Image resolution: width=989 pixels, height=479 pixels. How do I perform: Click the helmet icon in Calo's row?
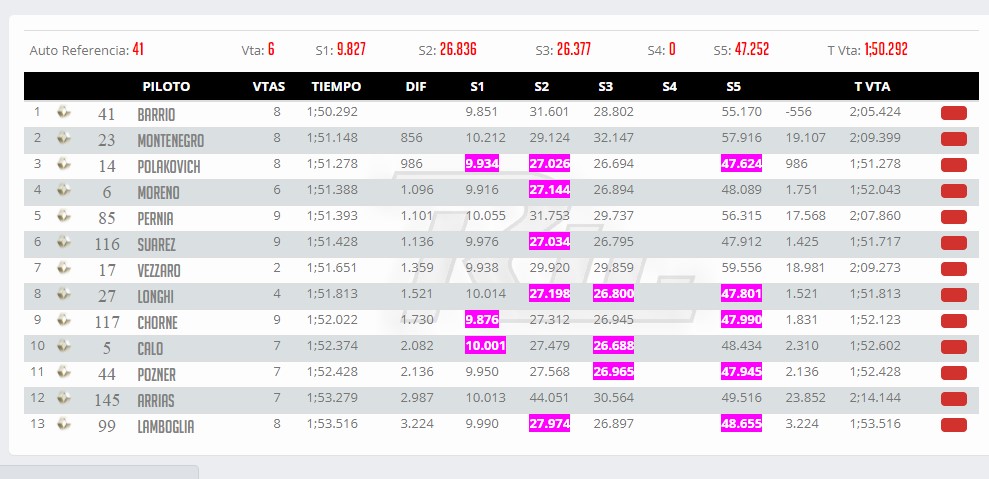tap(64, 346)
